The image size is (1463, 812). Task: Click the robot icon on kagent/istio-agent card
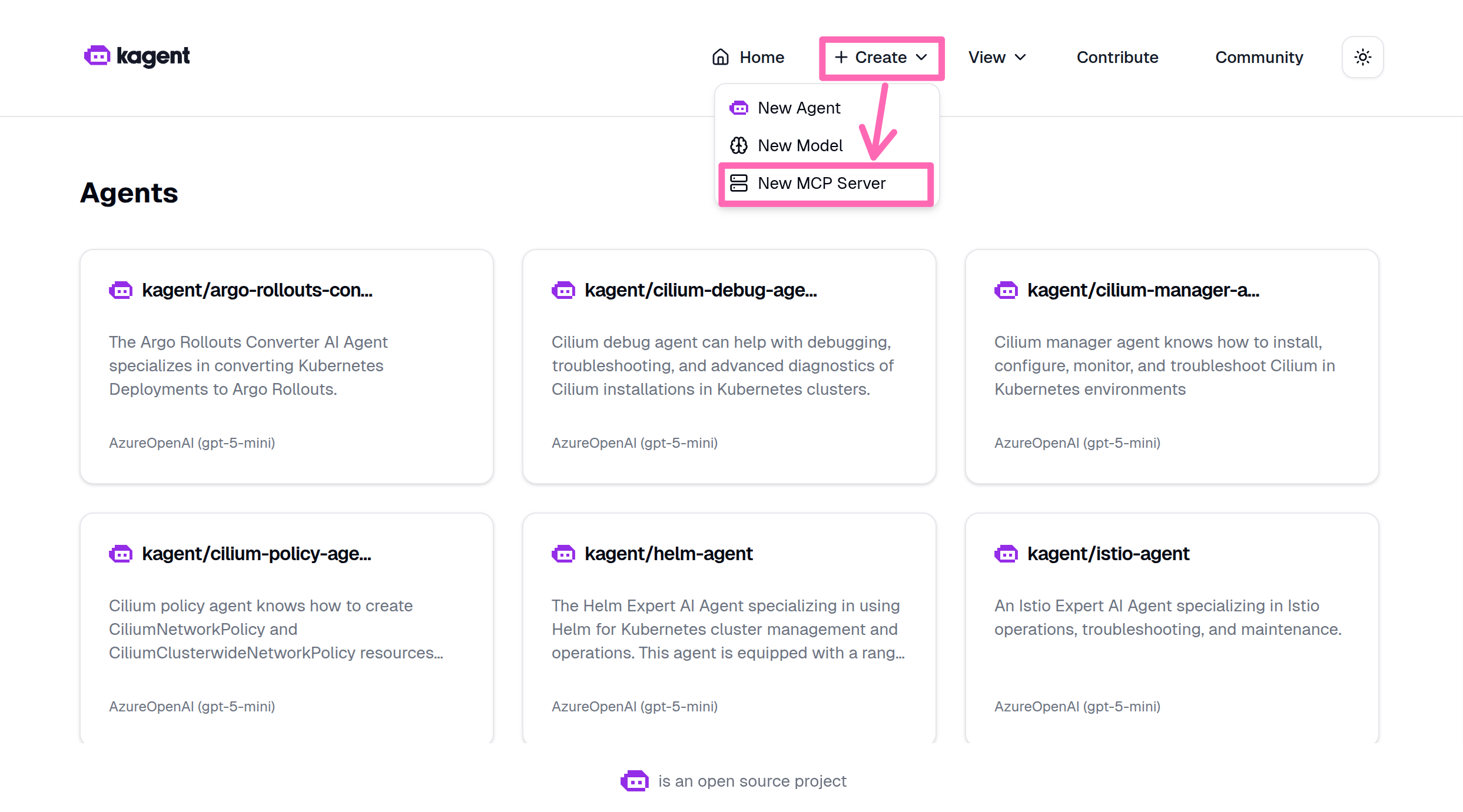(1006, 554)
